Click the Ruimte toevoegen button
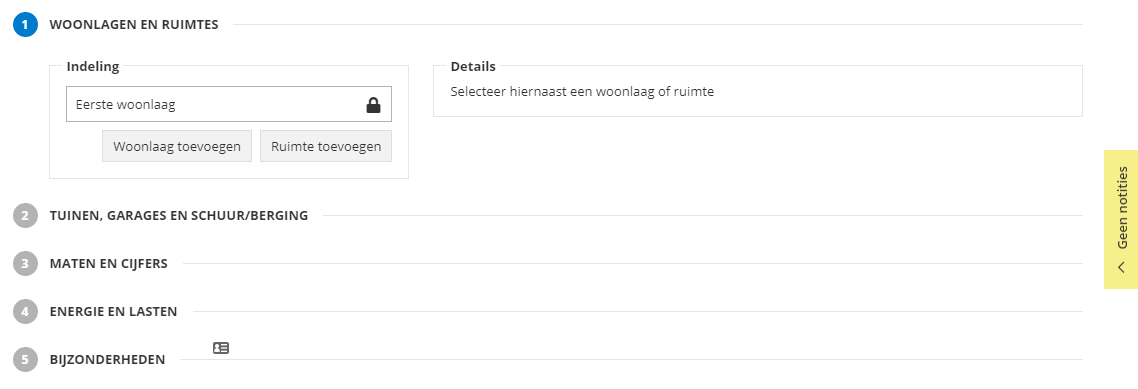The height and width of the screenshot is (389, 1138). pos(326,147)
